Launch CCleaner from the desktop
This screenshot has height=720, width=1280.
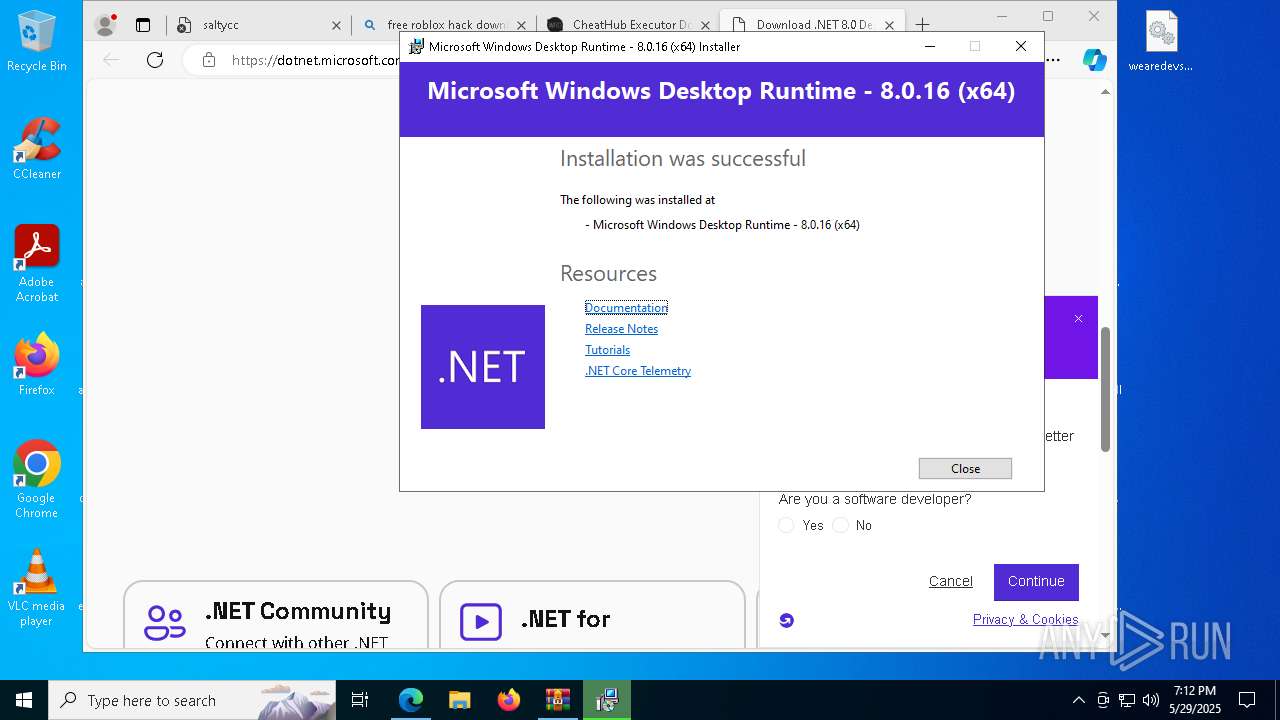[37, 148]
